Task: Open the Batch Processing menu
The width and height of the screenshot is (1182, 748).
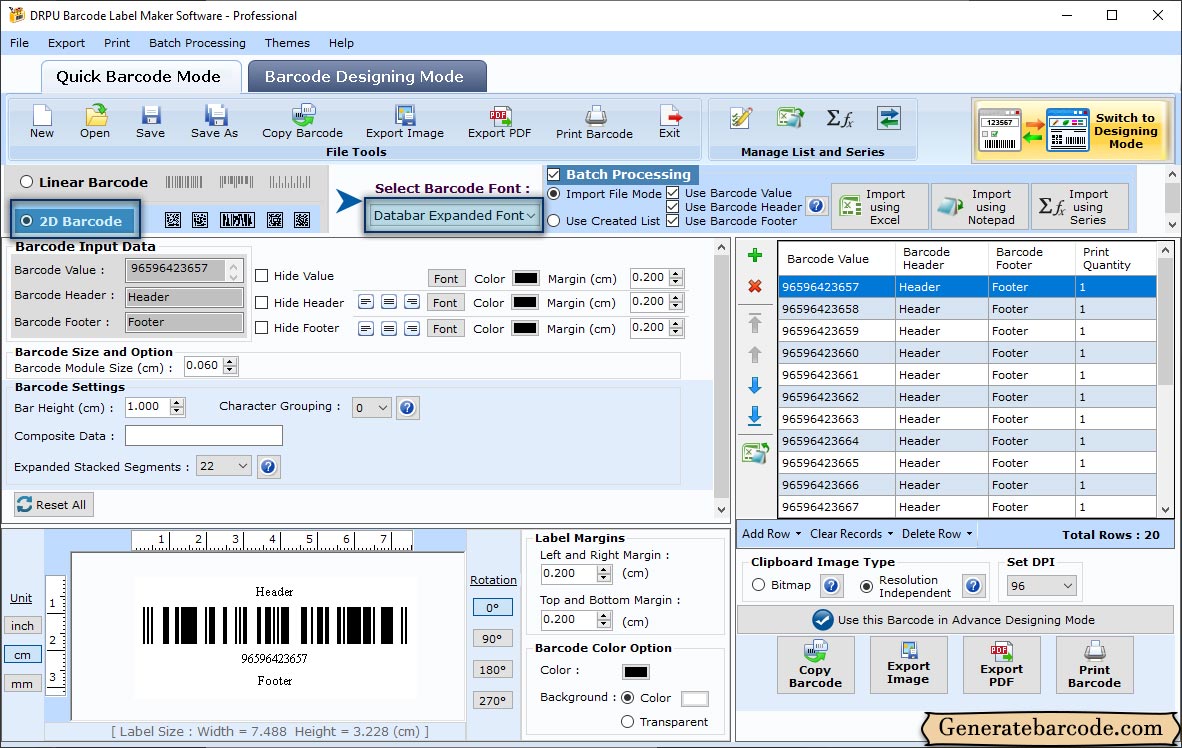Action: [x=198, y=43]
